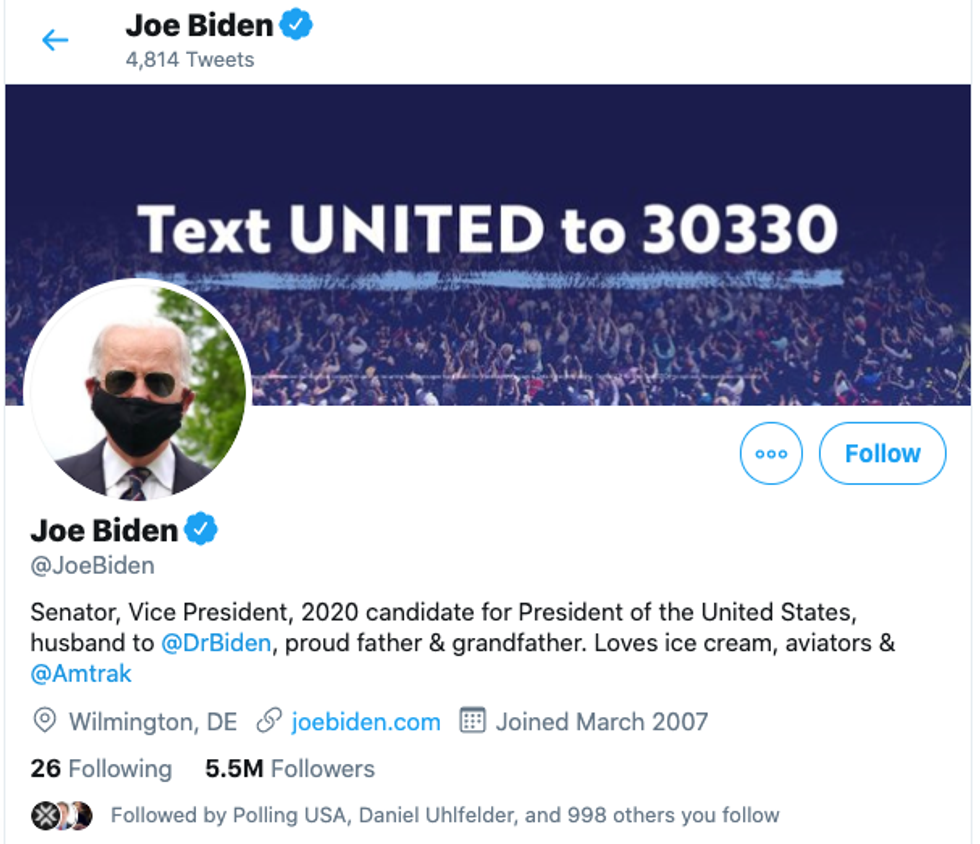Image resolution: width=980 pixels, height=844 pixels.
Task: Click the 'Joined March 2007' text
Action: pyautogui.click(x=602, y=721)
